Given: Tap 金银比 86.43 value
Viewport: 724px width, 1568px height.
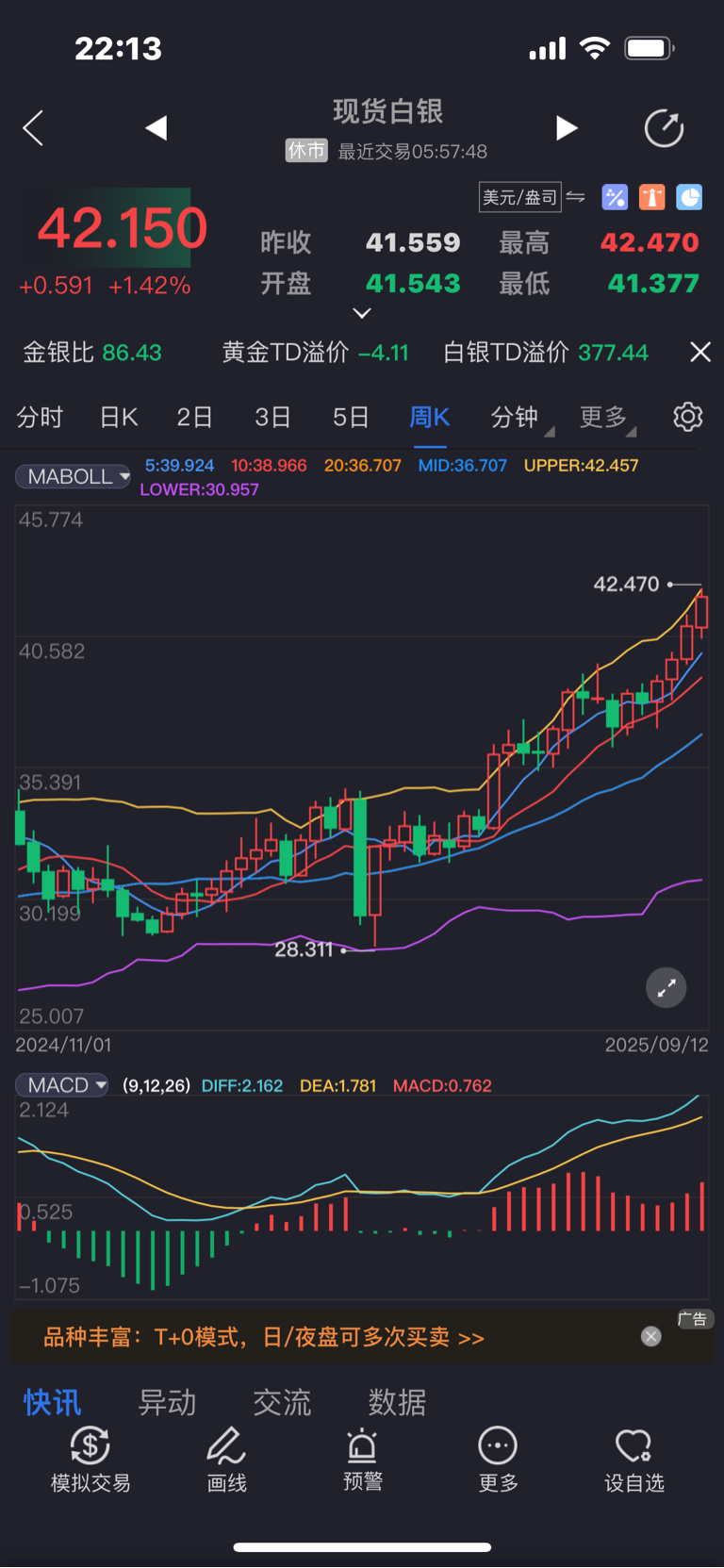Looking at the screenshot, I should click(92, 353).
